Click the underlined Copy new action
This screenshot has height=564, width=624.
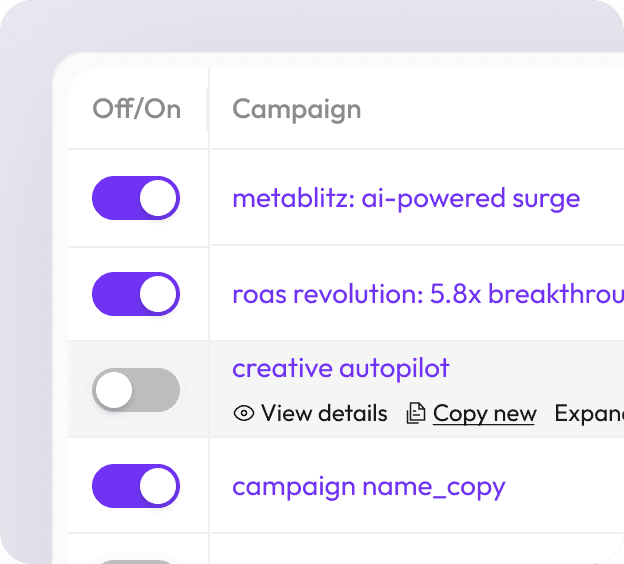(484, 414)
